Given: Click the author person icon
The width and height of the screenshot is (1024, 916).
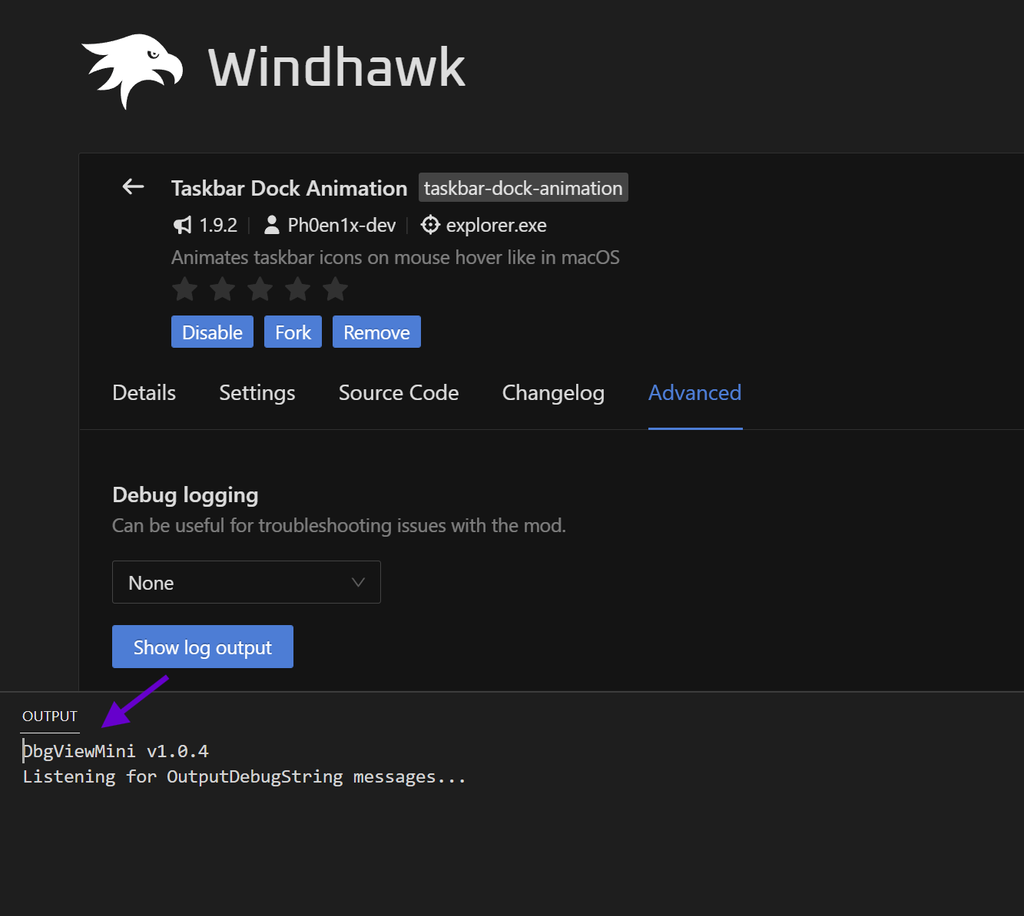Looking at the screenshot, I should point(272,225).
